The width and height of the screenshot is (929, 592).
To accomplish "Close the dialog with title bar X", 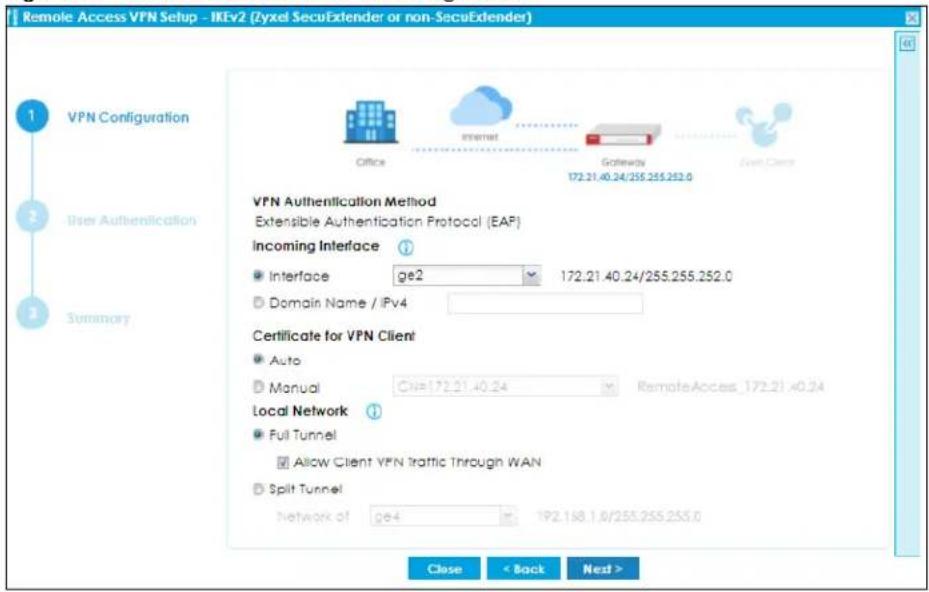I will pos(913,18).
